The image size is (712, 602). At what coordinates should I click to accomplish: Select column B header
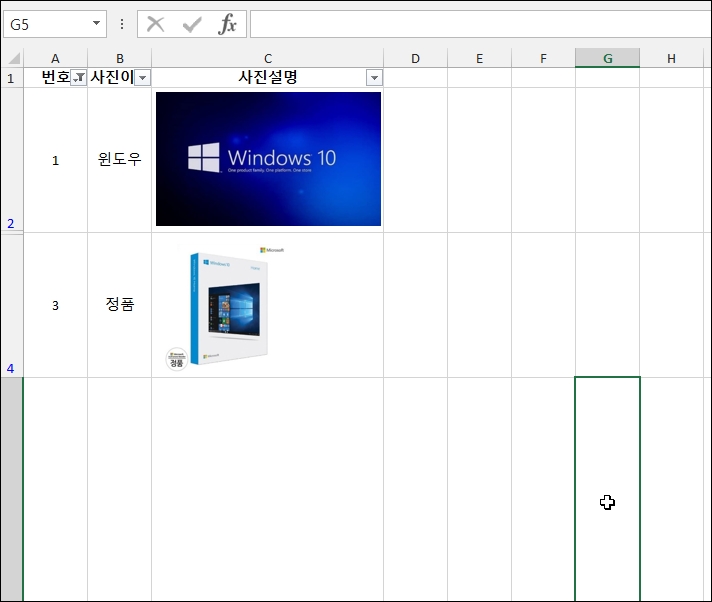pos(119,58)
